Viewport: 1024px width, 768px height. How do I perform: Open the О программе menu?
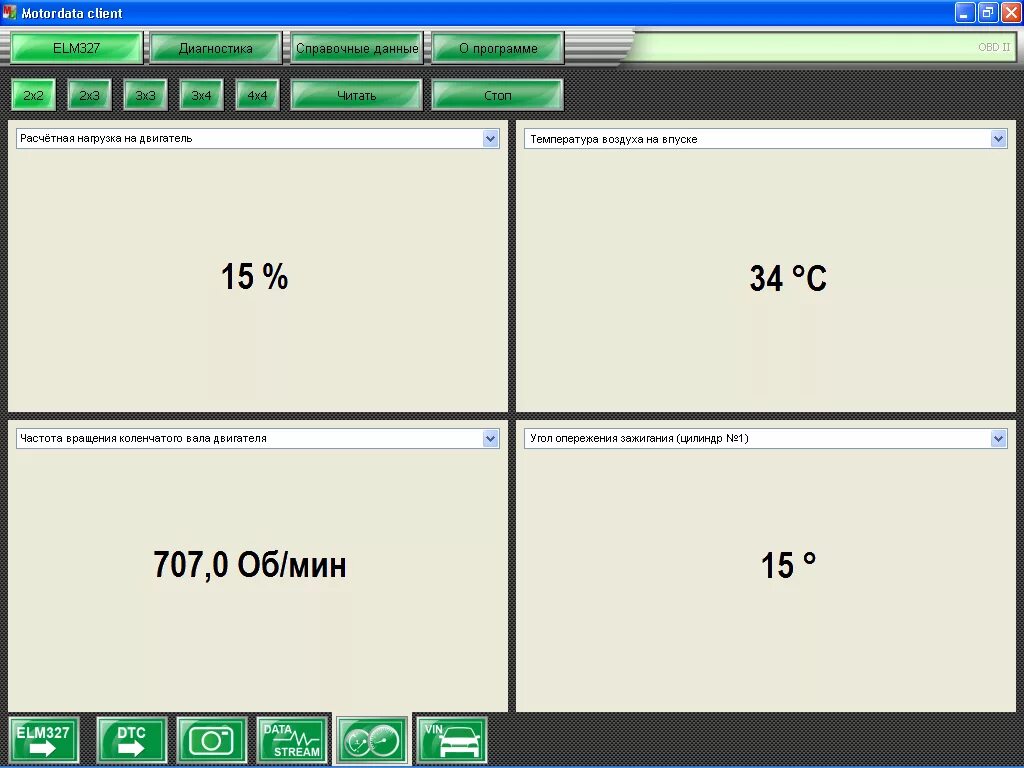click(x=498, y=48)
